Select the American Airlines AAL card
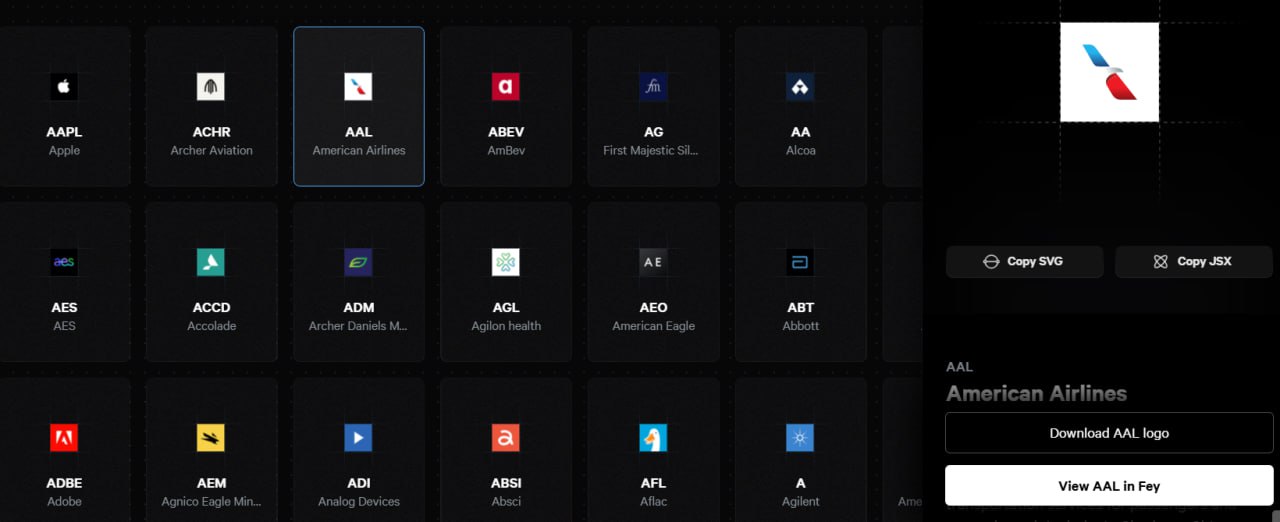 (x=359, y=107)
